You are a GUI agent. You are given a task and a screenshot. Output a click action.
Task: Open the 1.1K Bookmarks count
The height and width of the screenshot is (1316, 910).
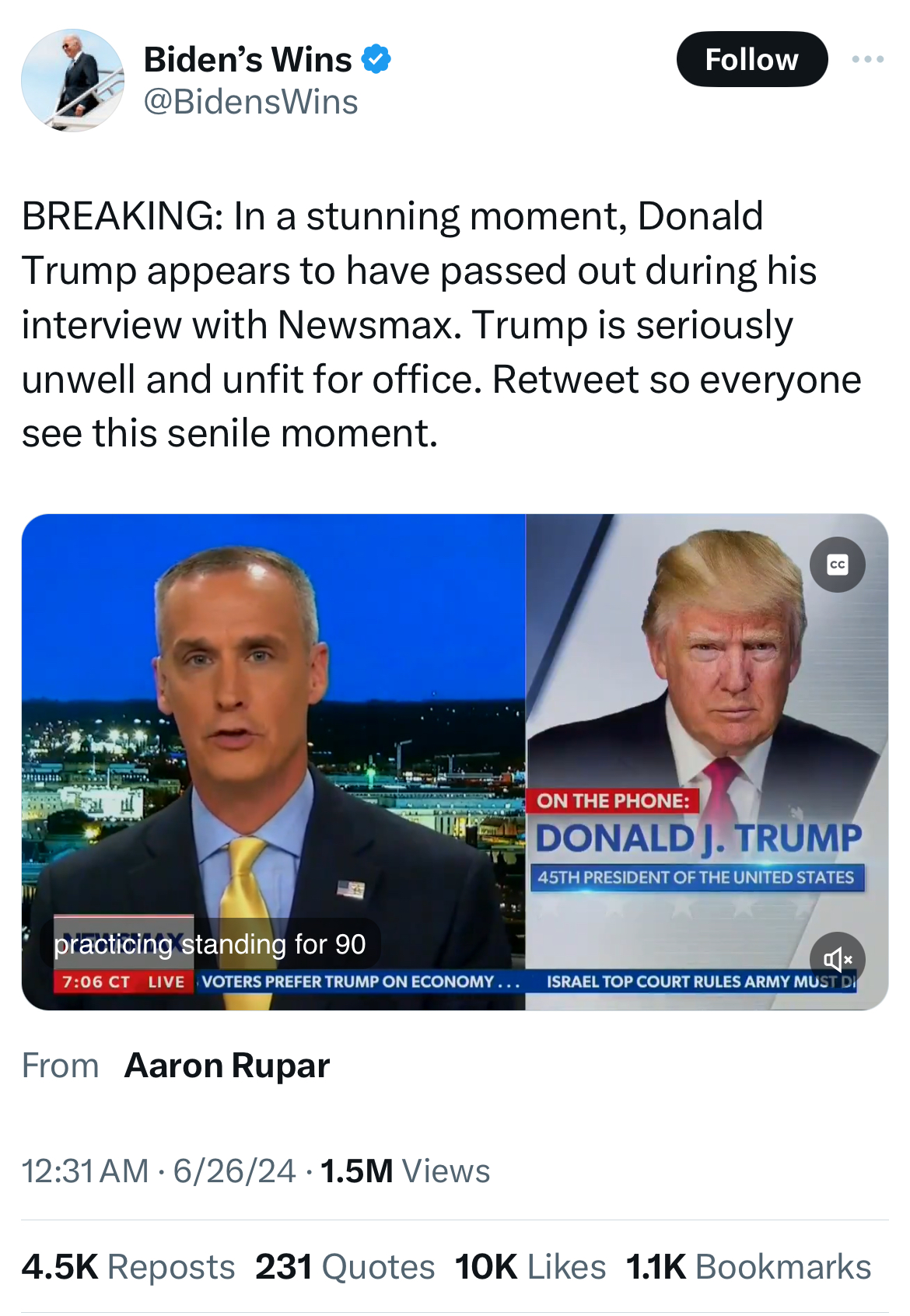click(748, 1267)
